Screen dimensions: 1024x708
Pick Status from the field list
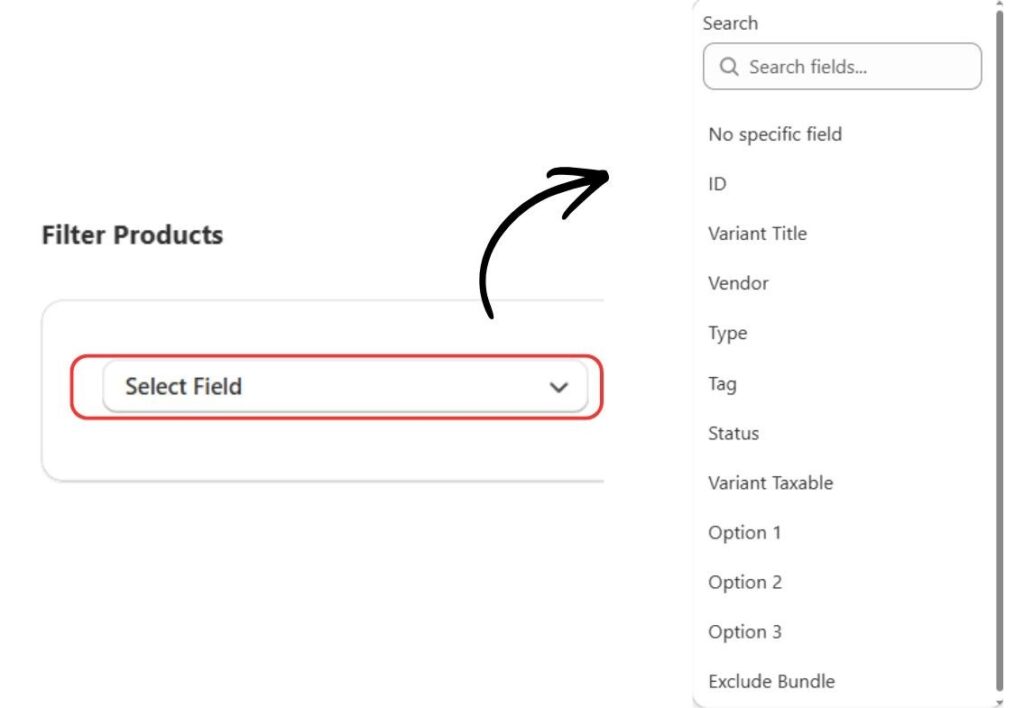[x=733, y=433]
